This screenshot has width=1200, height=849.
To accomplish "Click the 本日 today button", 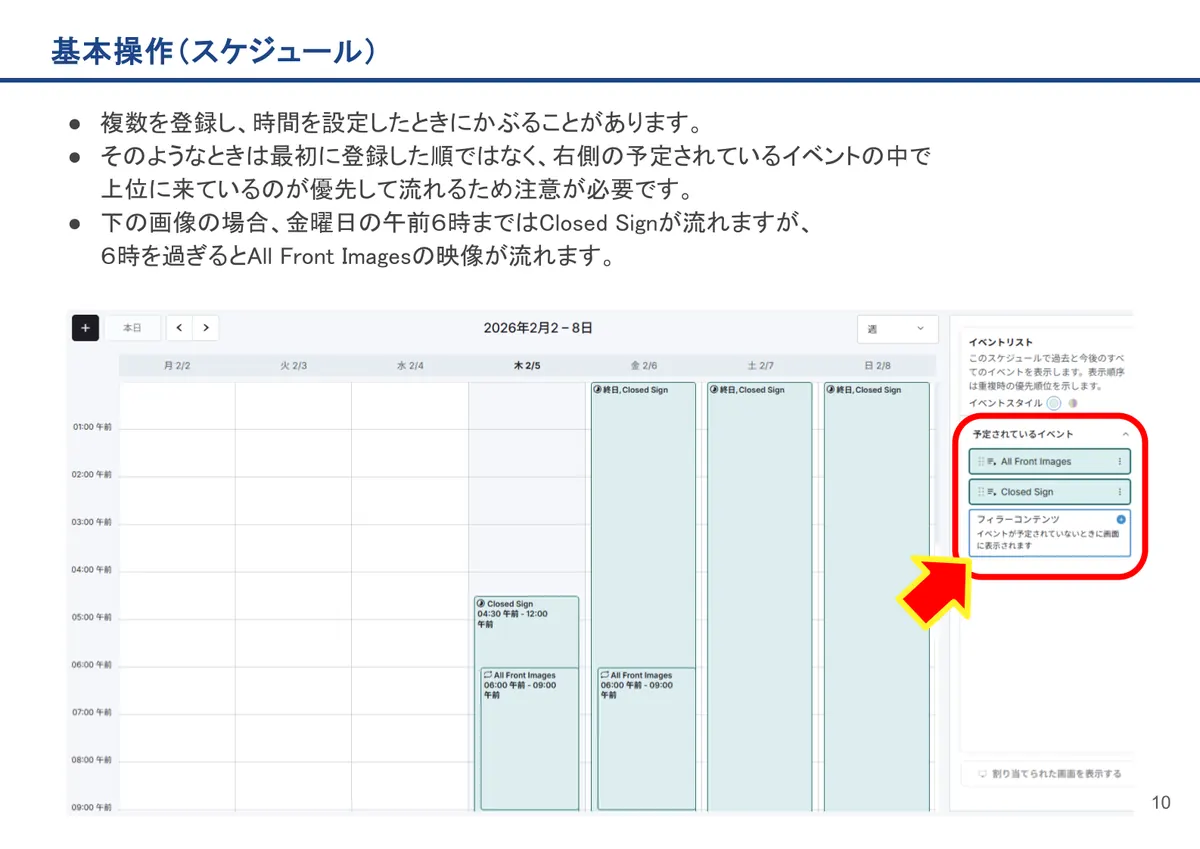I will [132, 328].
